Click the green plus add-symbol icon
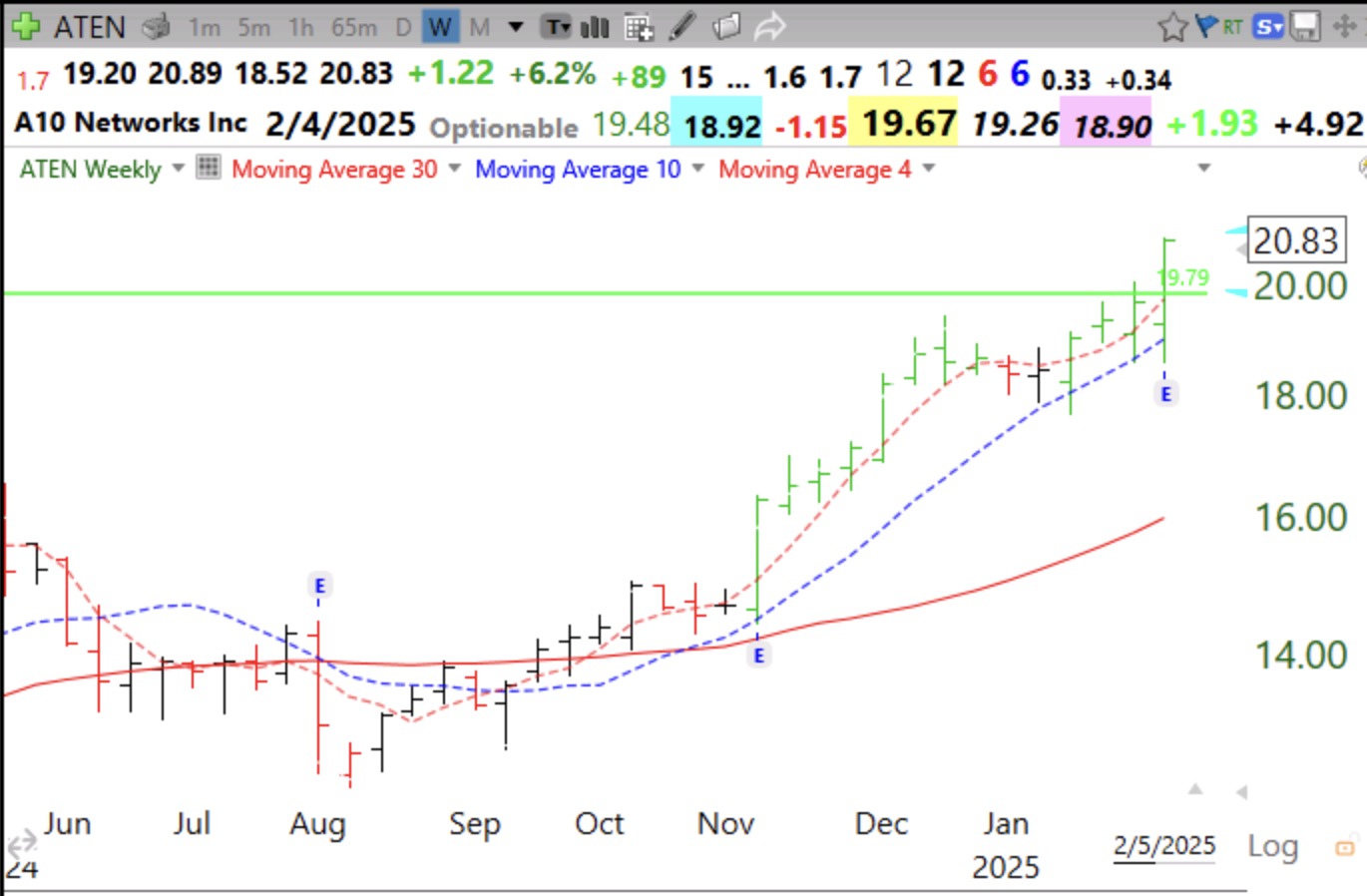 click(x=25, y=26)
